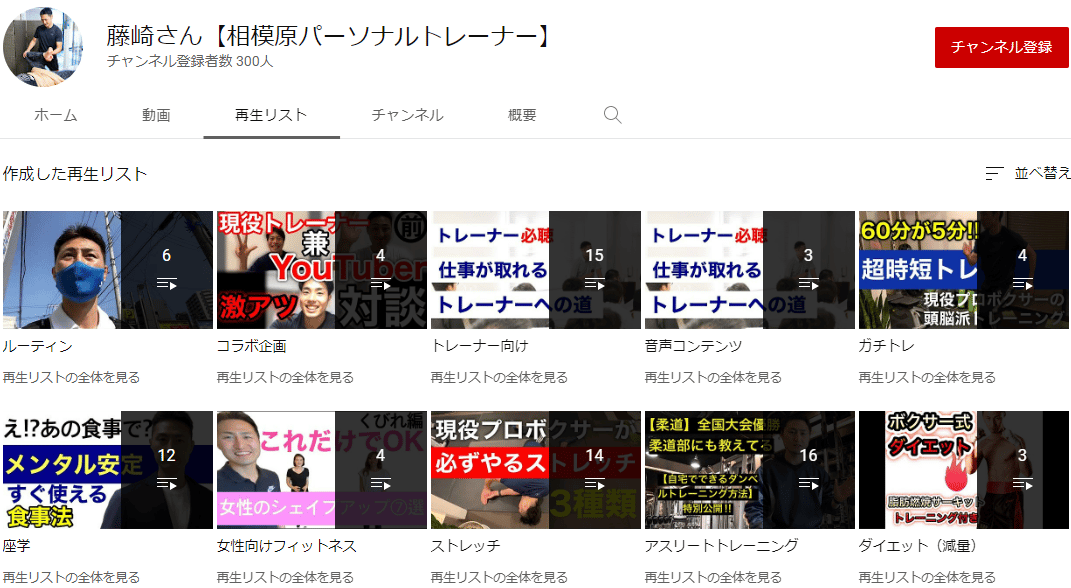This screenshot has height=588, width=1071.
Task: Play the トレーナー向け playlist thumbnail
Action: tap(536, 270)
